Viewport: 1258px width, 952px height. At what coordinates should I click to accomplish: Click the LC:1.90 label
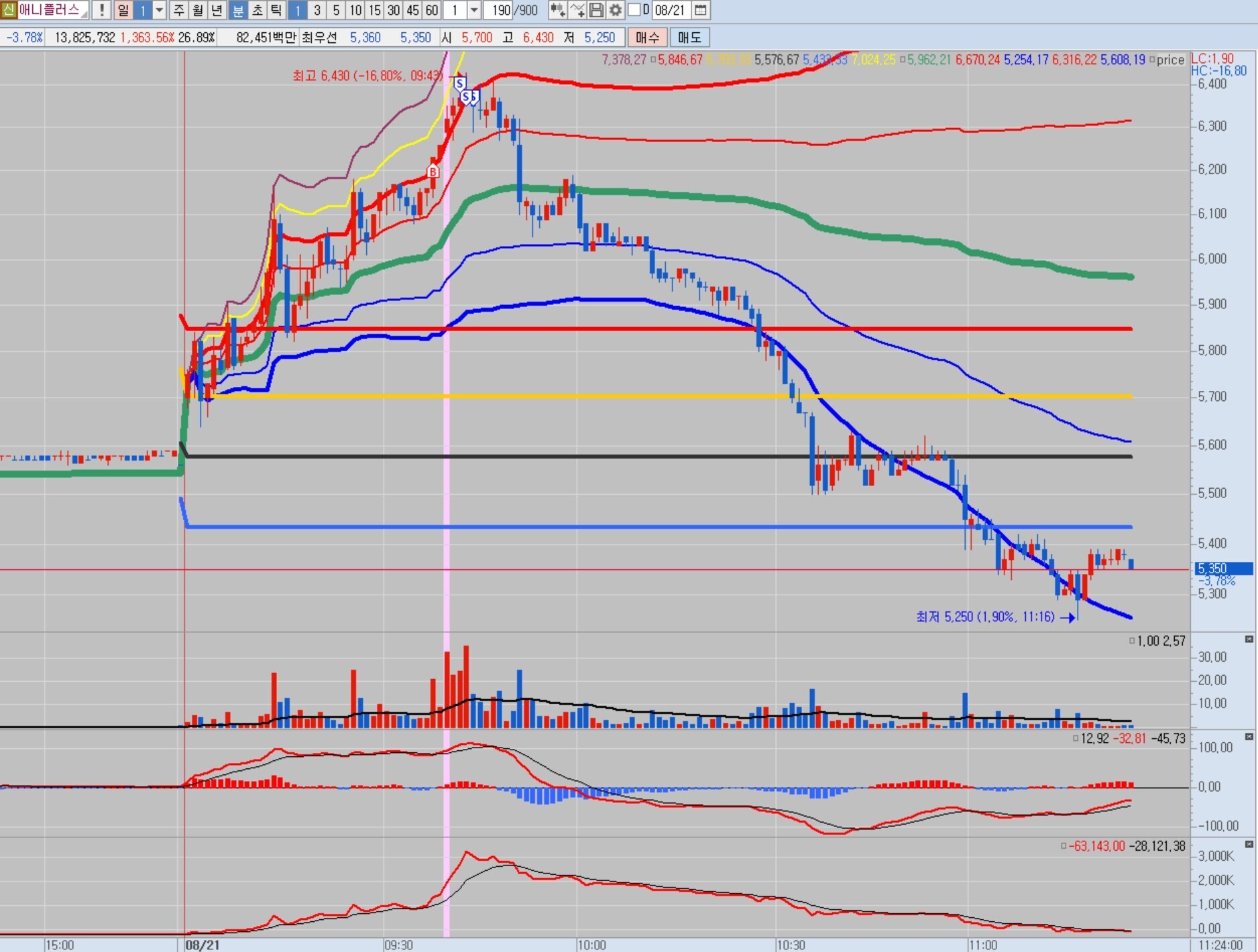pos(1212,59)
